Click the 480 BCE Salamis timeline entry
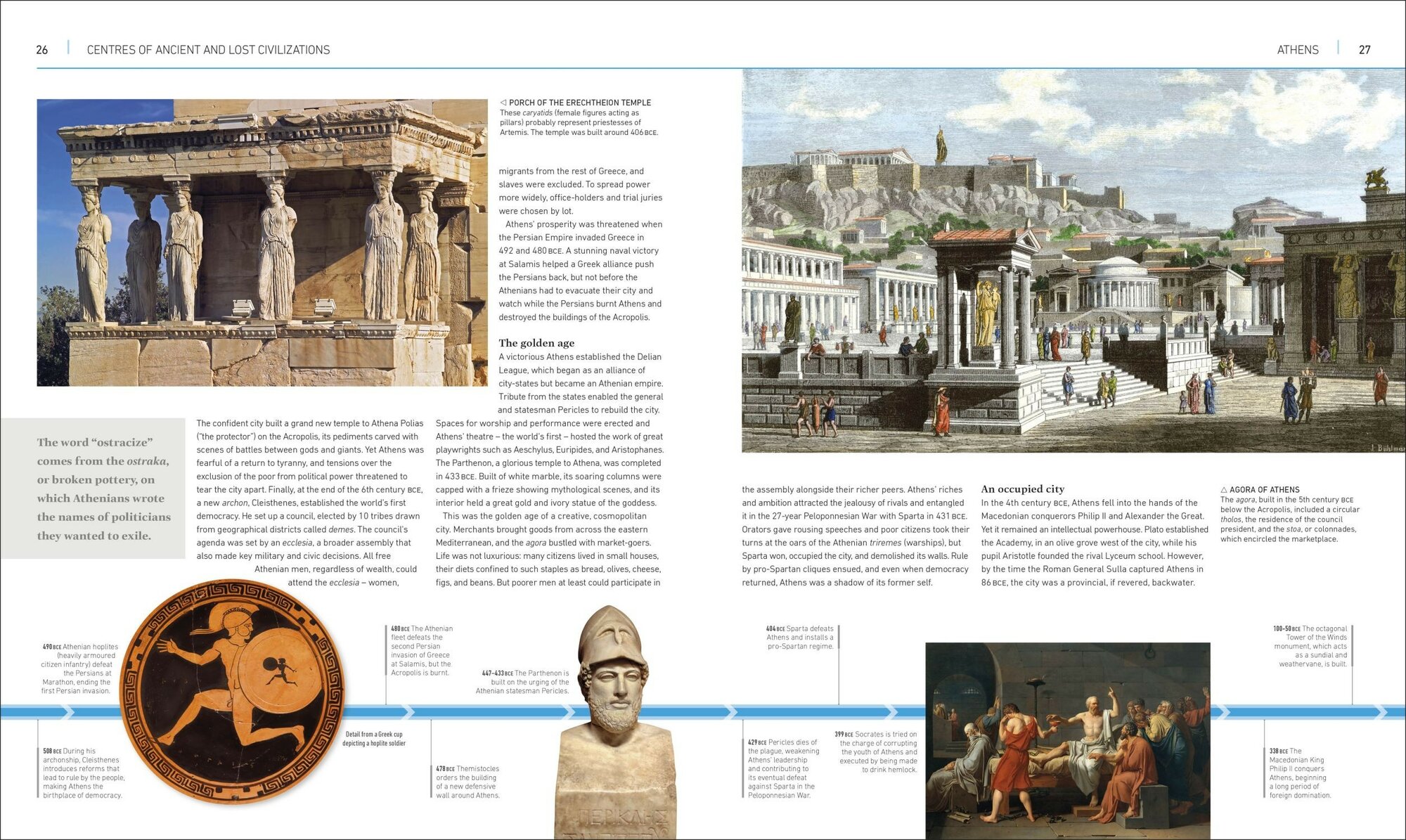 coord(422,651)
